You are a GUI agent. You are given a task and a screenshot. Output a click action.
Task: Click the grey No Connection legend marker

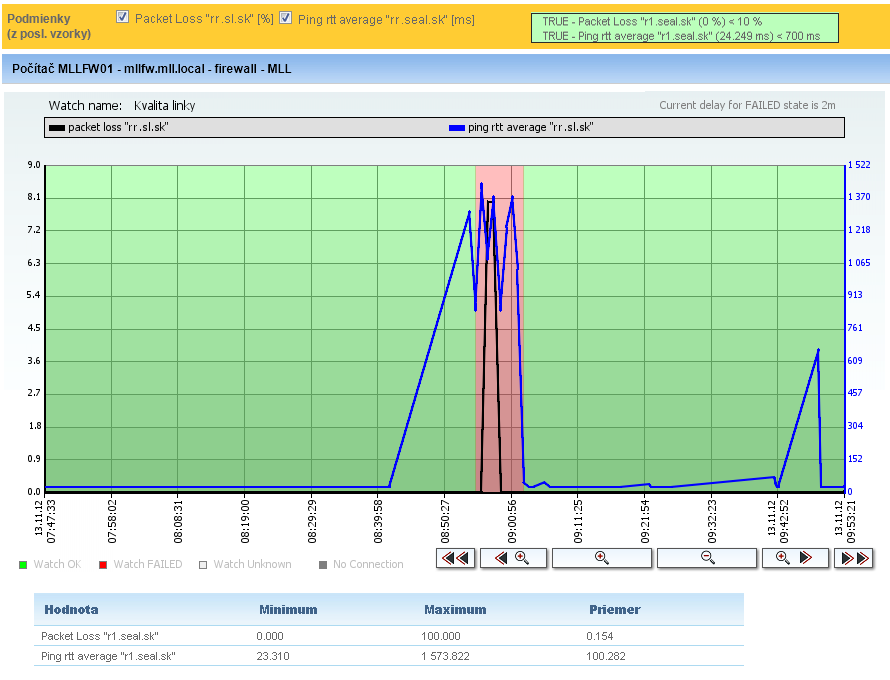[323, 565]
